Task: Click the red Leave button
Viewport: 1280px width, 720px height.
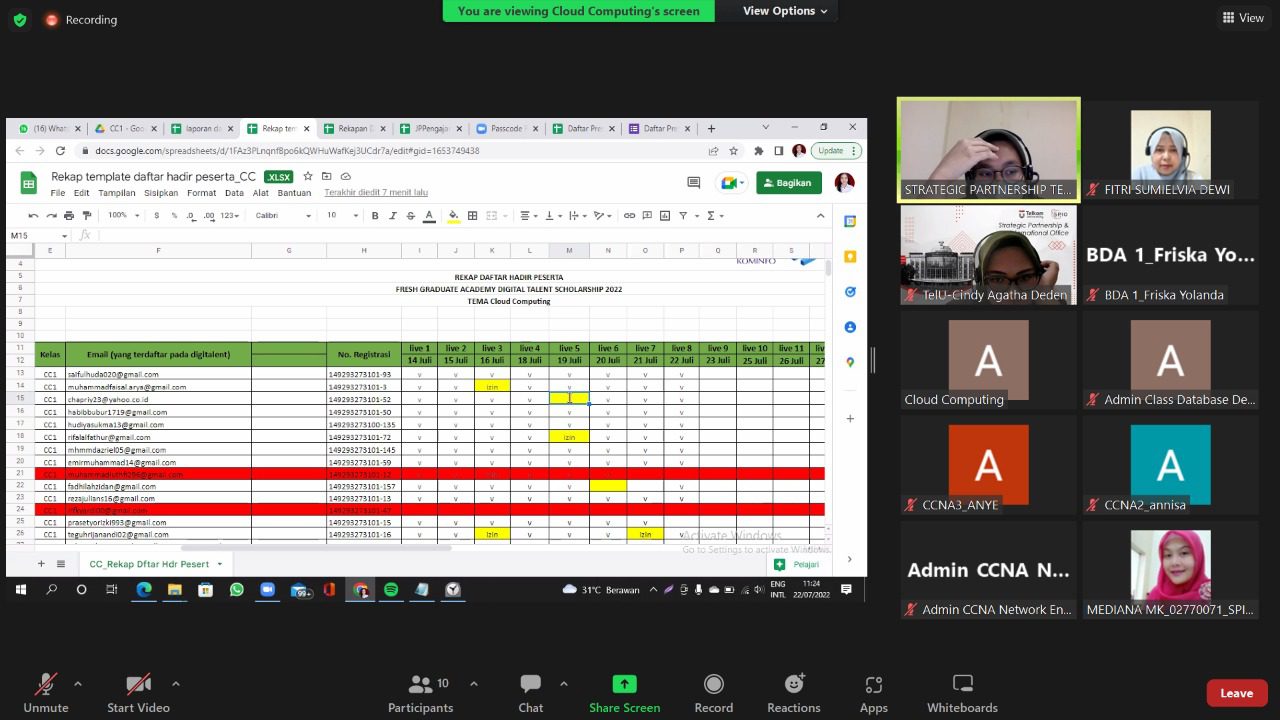Action: 1236,693
